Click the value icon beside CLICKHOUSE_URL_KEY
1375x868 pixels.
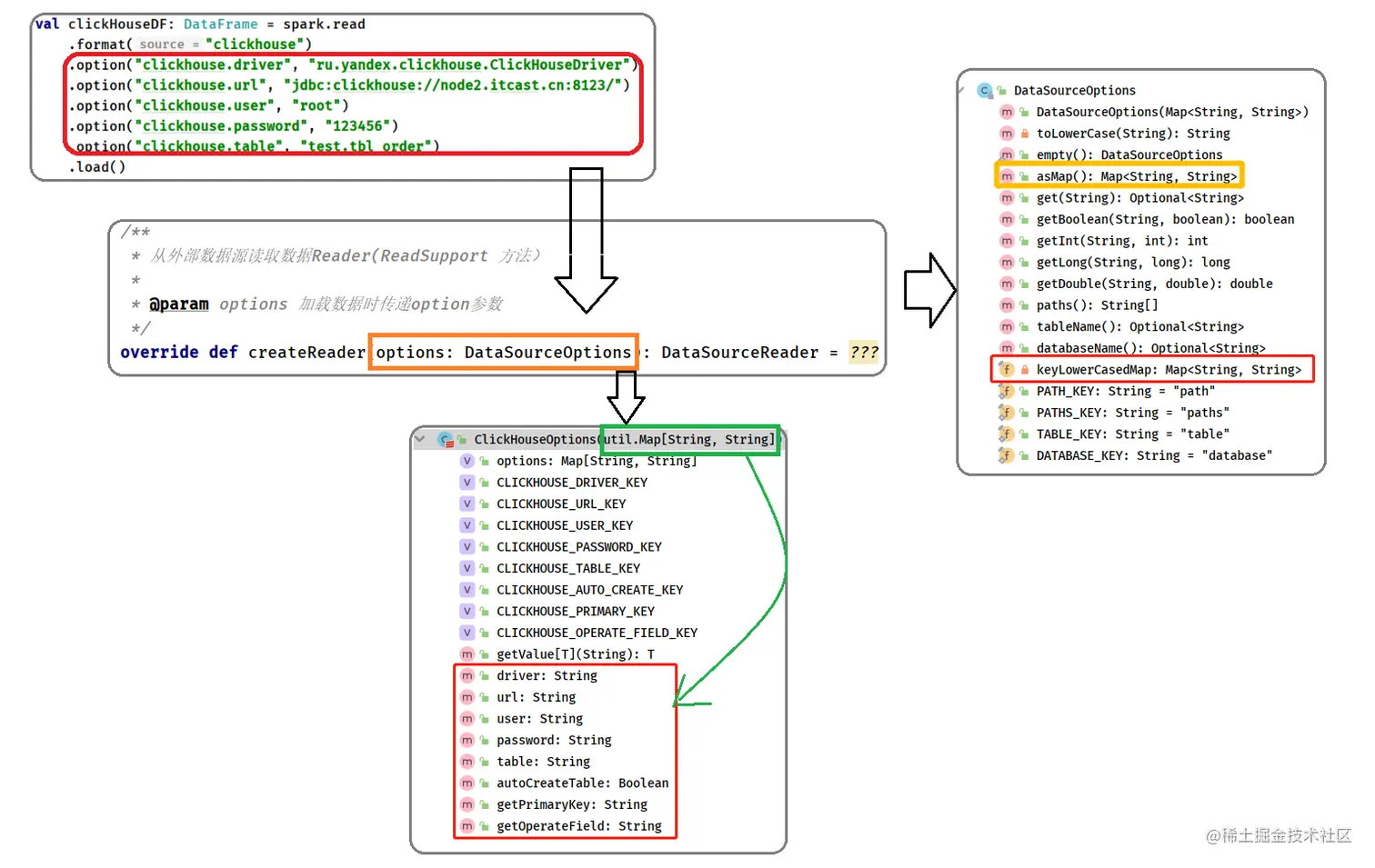pos(467,504)
